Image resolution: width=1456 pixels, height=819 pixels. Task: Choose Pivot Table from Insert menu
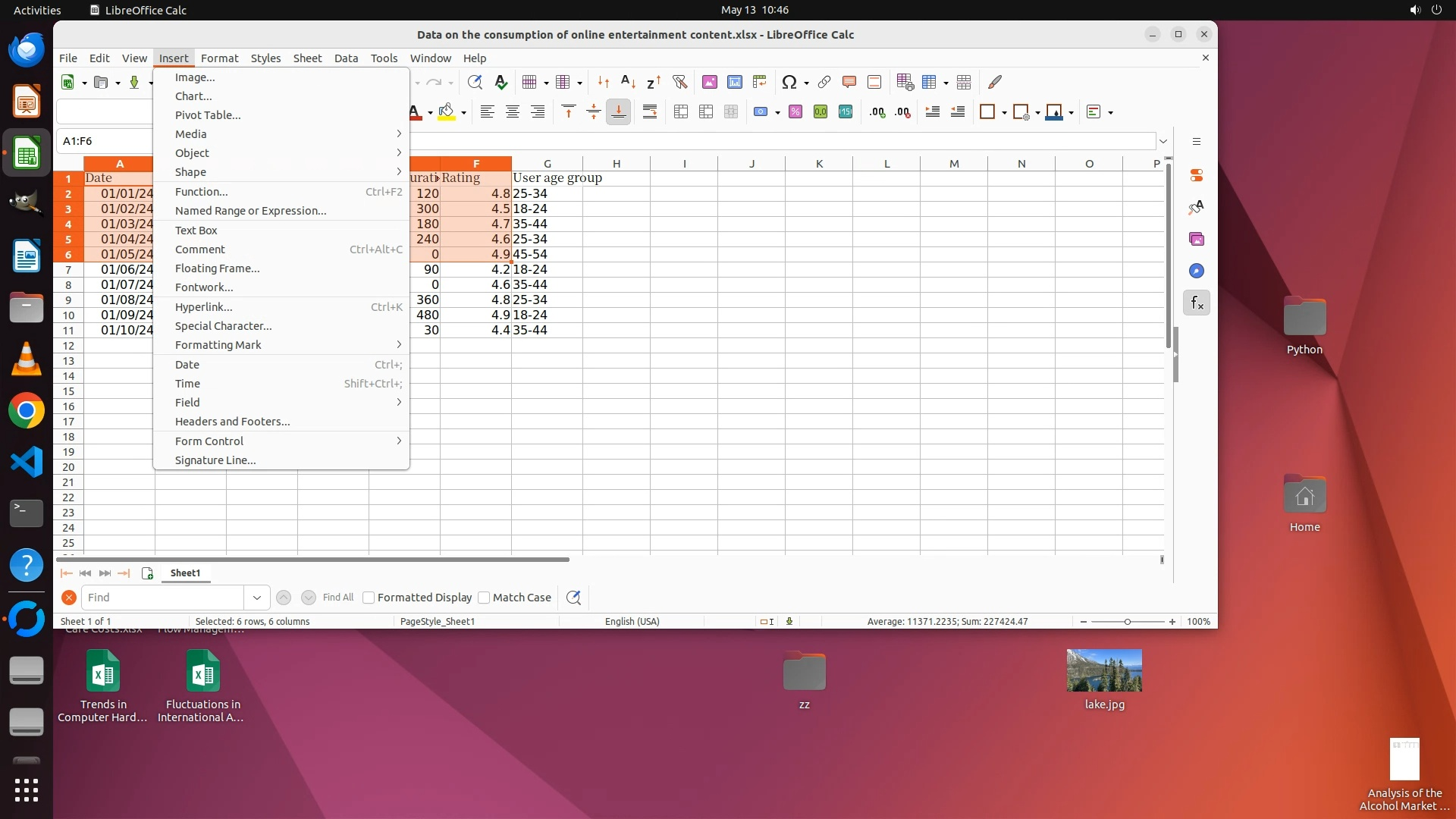[x=208, y=115]
